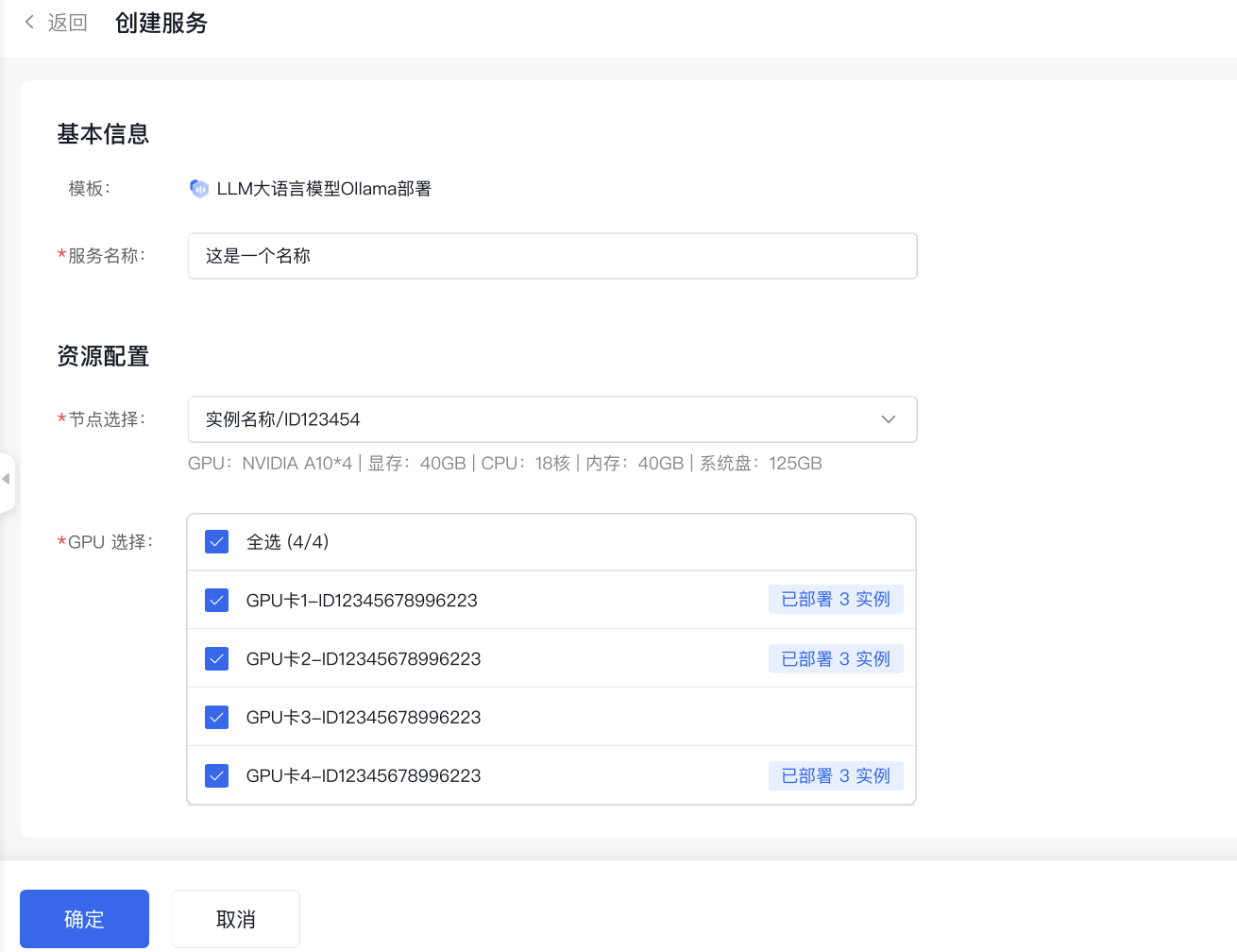
Task: Expand the collapsed left sidebar handle
Action: coord(7,480)
